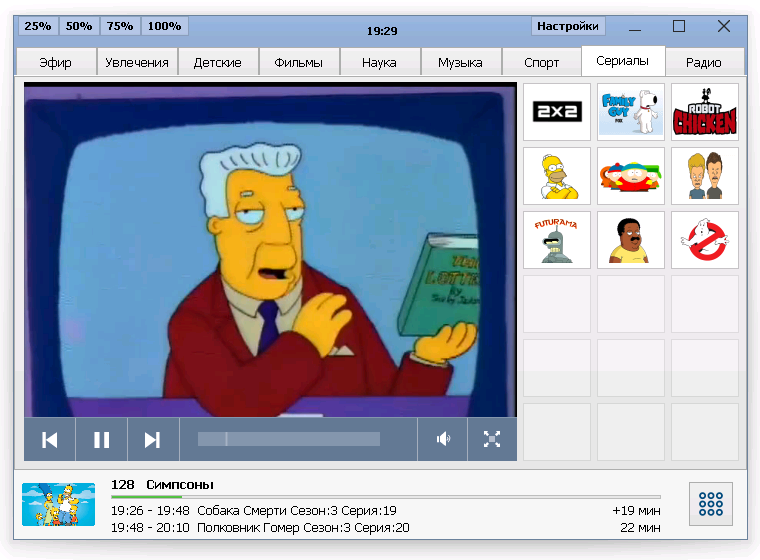The image size is (760, 560).
Task: Switch to the Спорт tab
Action: click(541, 63)
